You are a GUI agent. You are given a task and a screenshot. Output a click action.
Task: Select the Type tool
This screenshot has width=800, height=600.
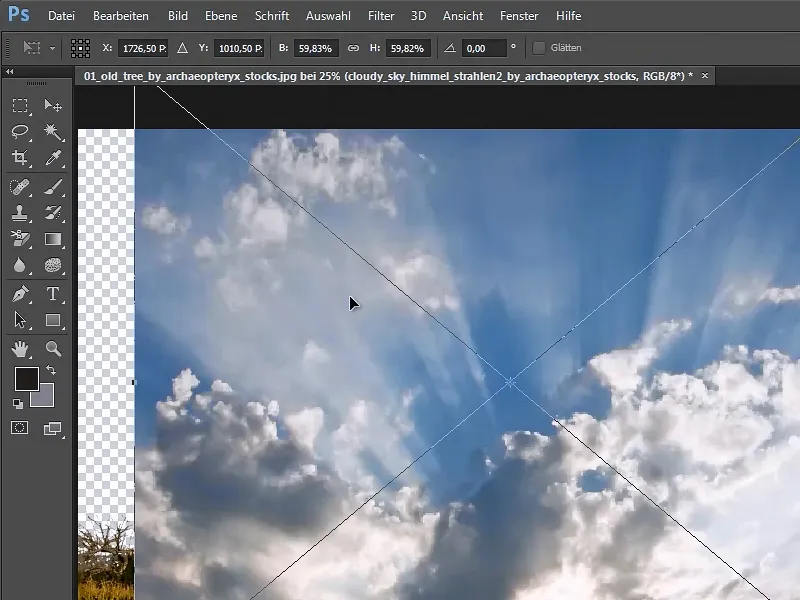pos(53,294)
